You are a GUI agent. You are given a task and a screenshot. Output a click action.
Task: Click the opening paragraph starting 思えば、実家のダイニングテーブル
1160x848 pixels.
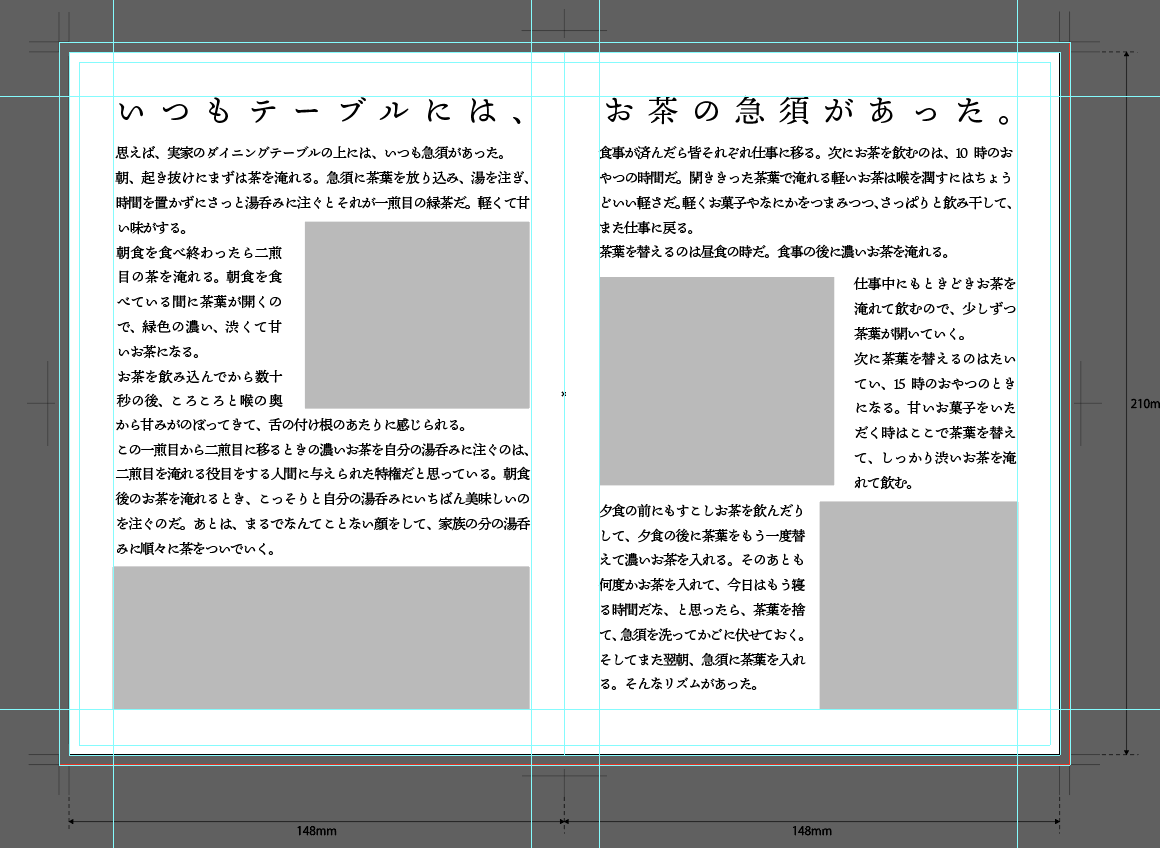[320, 155]
